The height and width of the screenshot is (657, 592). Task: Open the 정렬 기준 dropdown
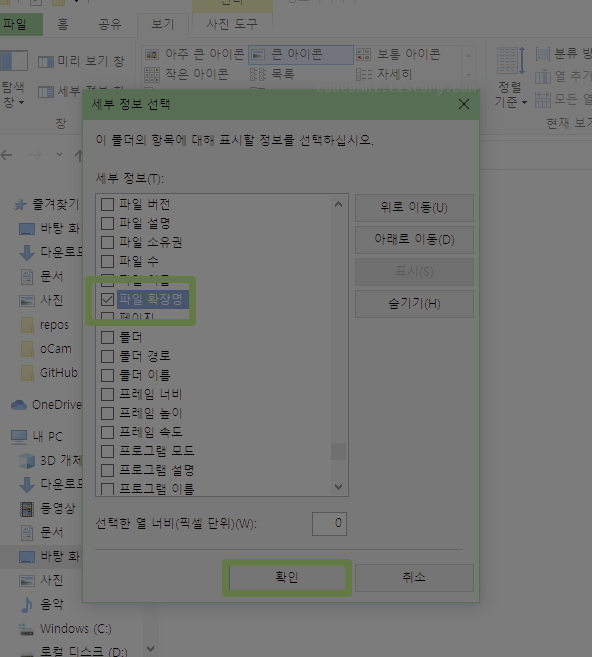pos(510,78)
